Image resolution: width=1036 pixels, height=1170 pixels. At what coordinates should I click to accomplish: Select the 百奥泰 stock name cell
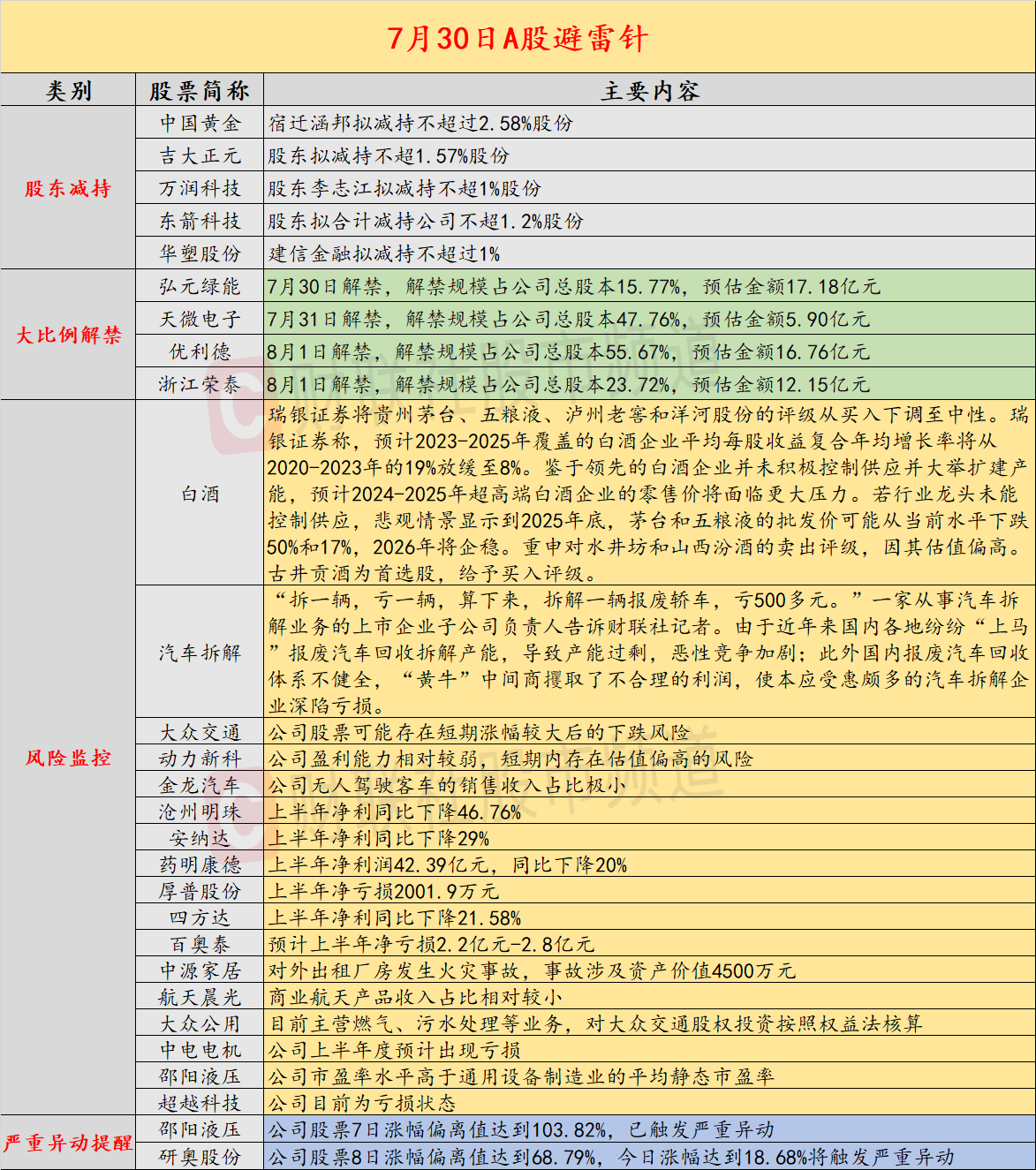pos(200,944)
